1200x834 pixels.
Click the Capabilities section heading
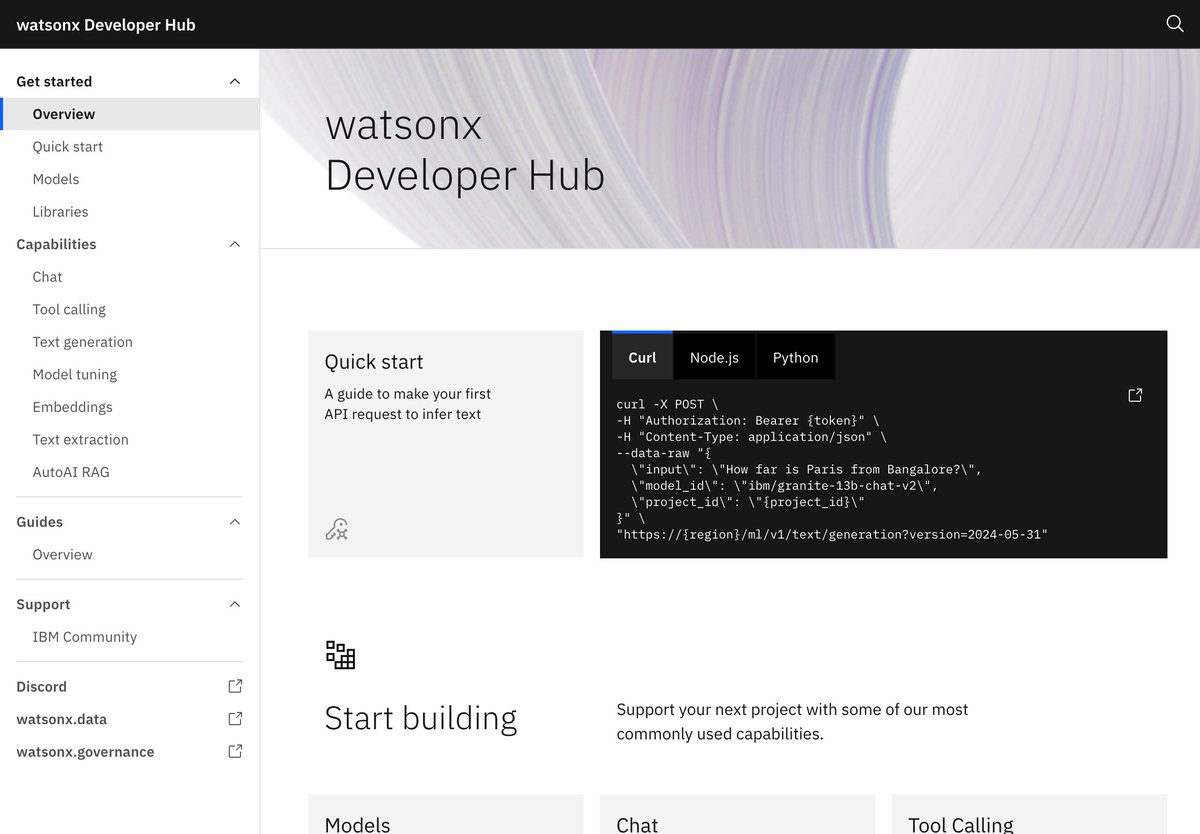pyautogui.click(x=56, y=244)
